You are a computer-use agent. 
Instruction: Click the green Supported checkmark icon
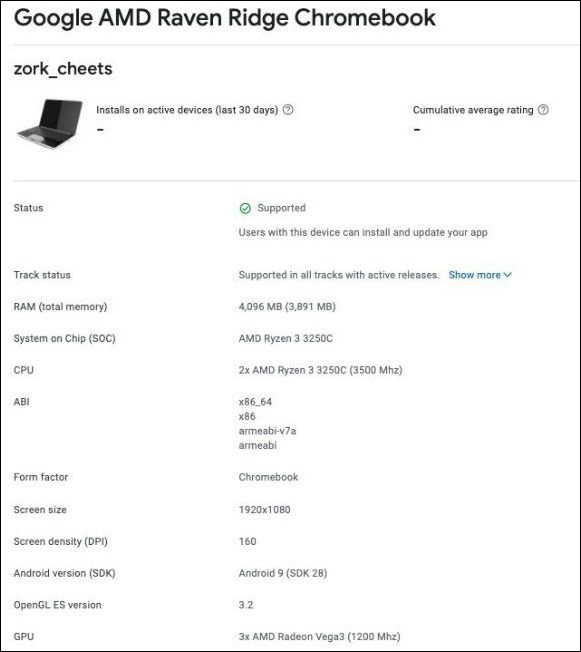pos(245,208)
